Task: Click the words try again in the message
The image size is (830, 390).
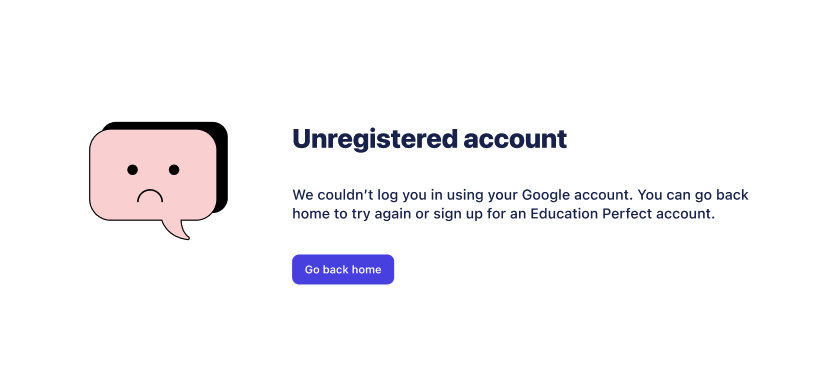Action: coord(377,215)
